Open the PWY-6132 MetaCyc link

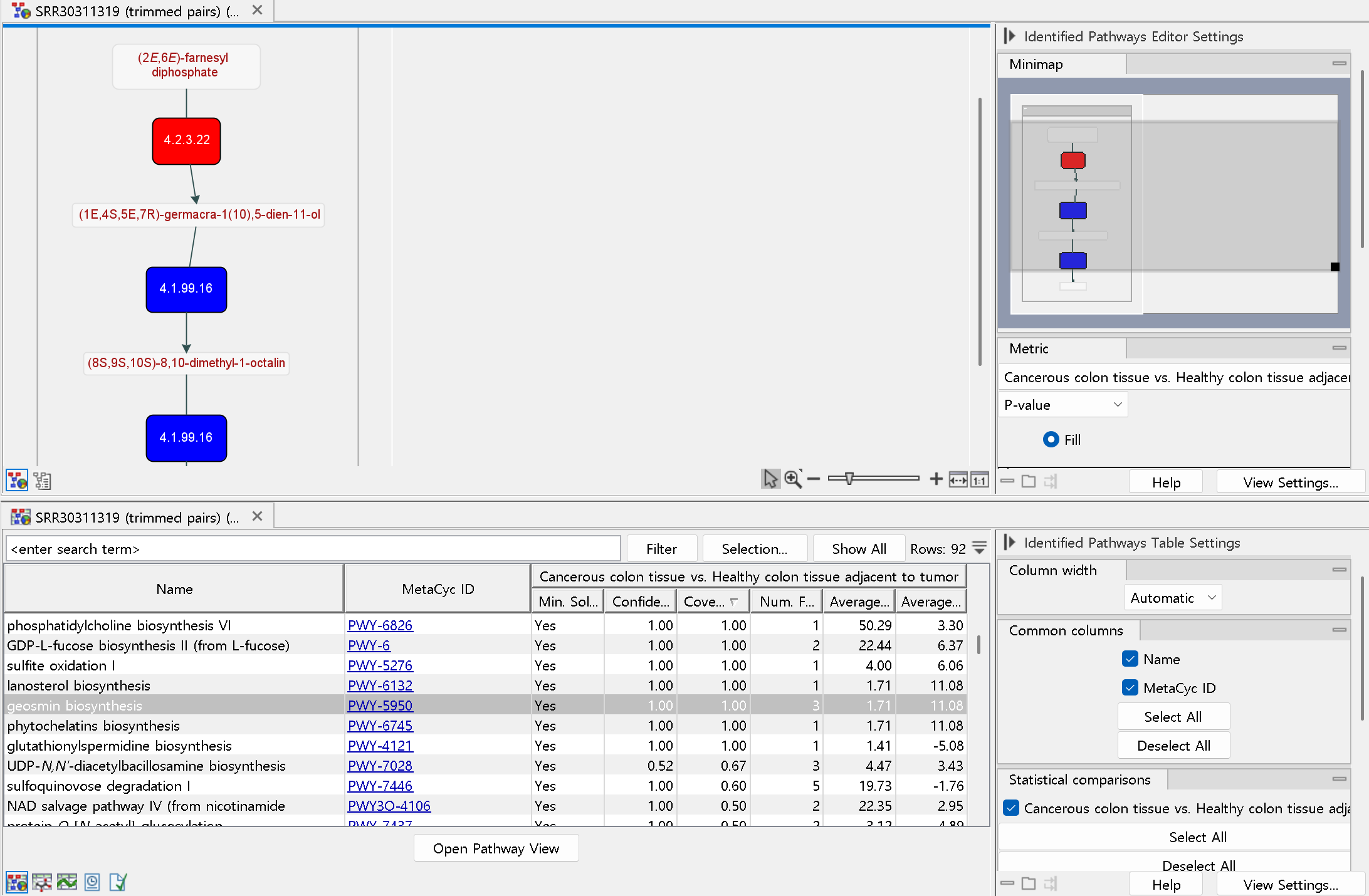pos(380,685)
